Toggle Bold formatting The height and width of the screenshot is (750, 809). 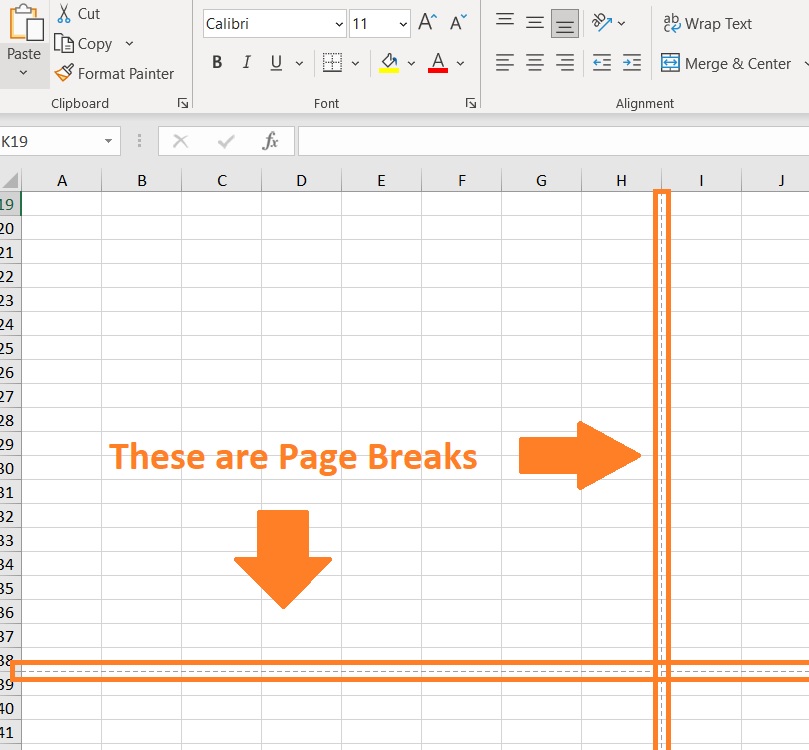[216, 61]
